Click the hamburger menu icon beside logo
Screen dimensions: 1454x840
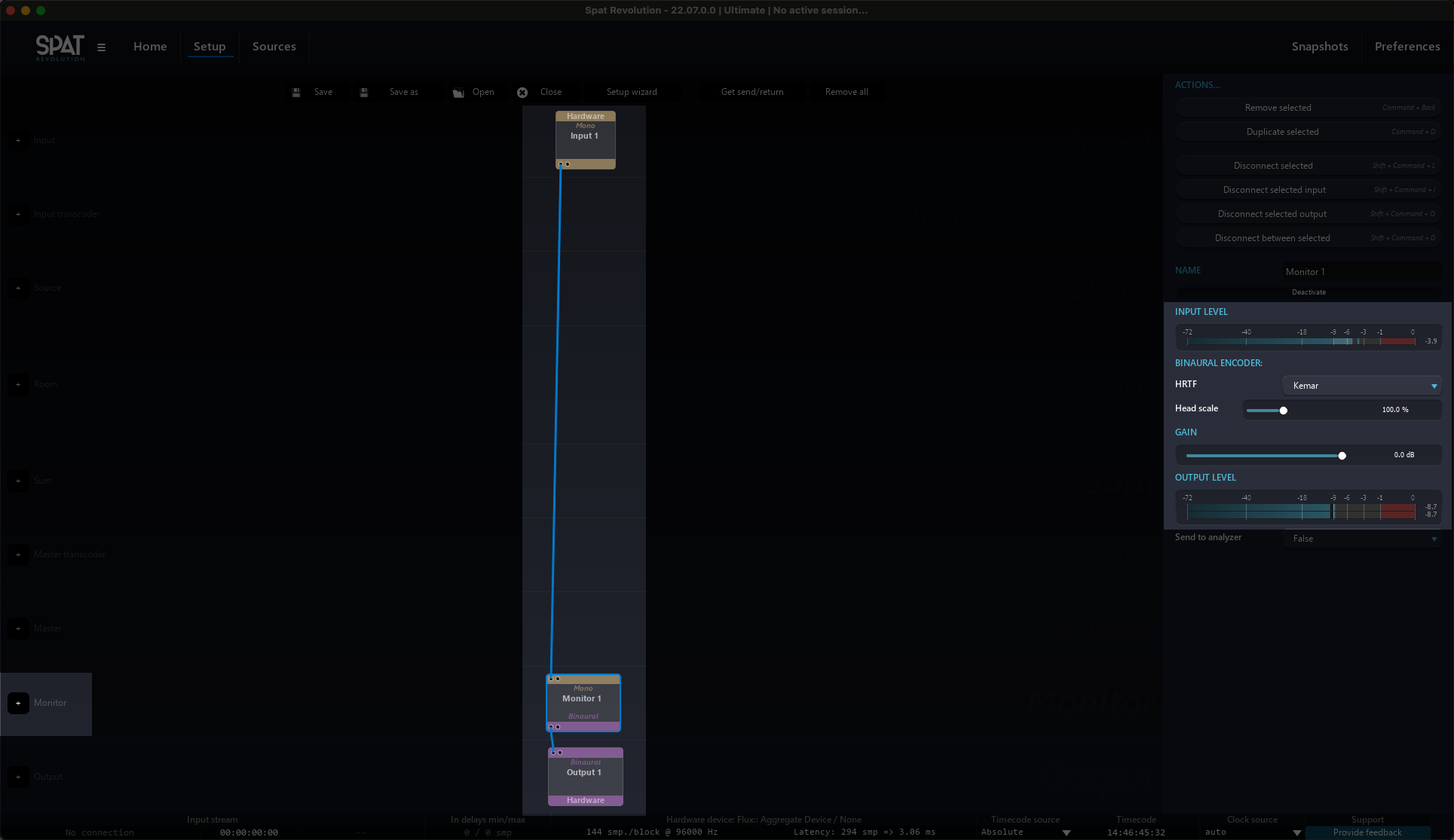(101, 47)
